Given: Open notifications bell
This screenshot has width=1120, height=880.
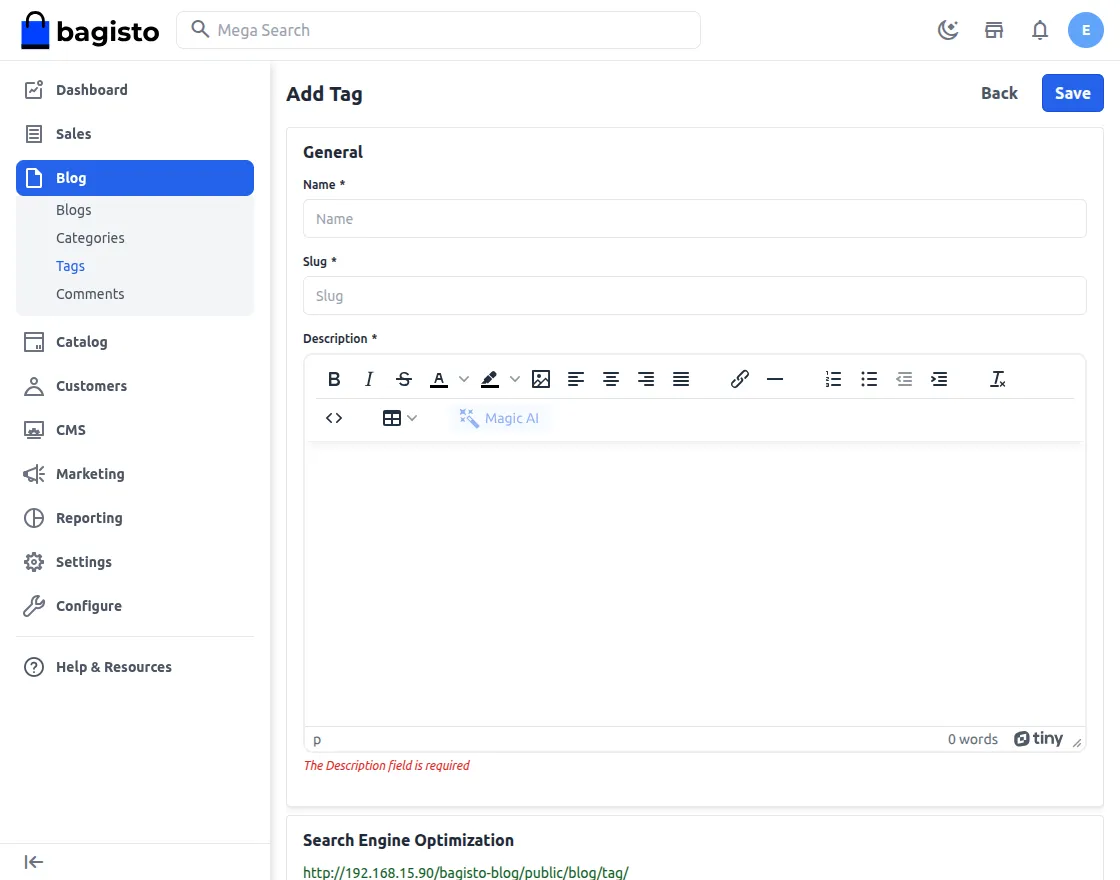Looking at the screenshot, I should [x=1039, y=30].
